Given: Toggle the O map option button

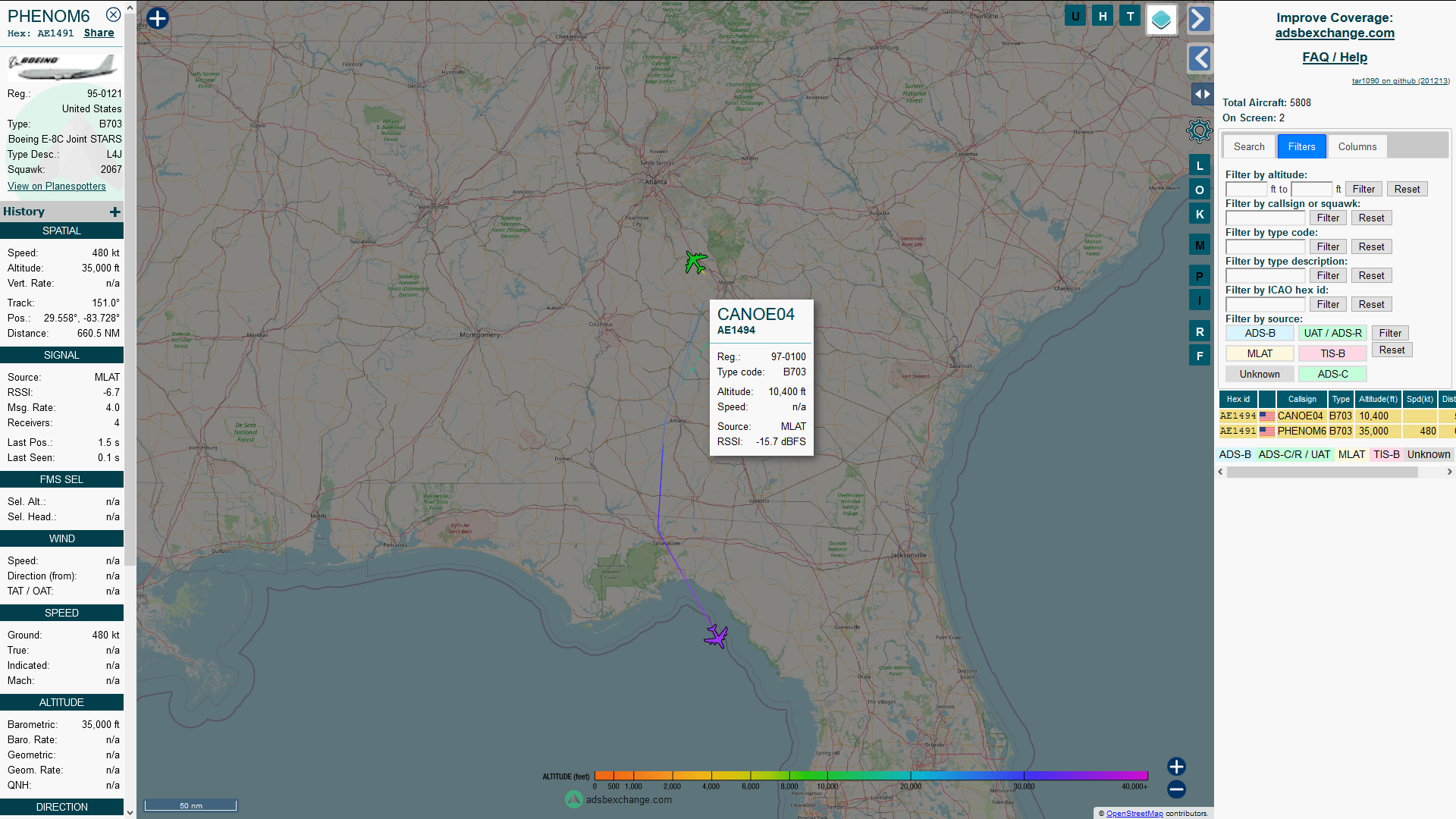Looking at the screenshot, I should tap(1200, 190).
